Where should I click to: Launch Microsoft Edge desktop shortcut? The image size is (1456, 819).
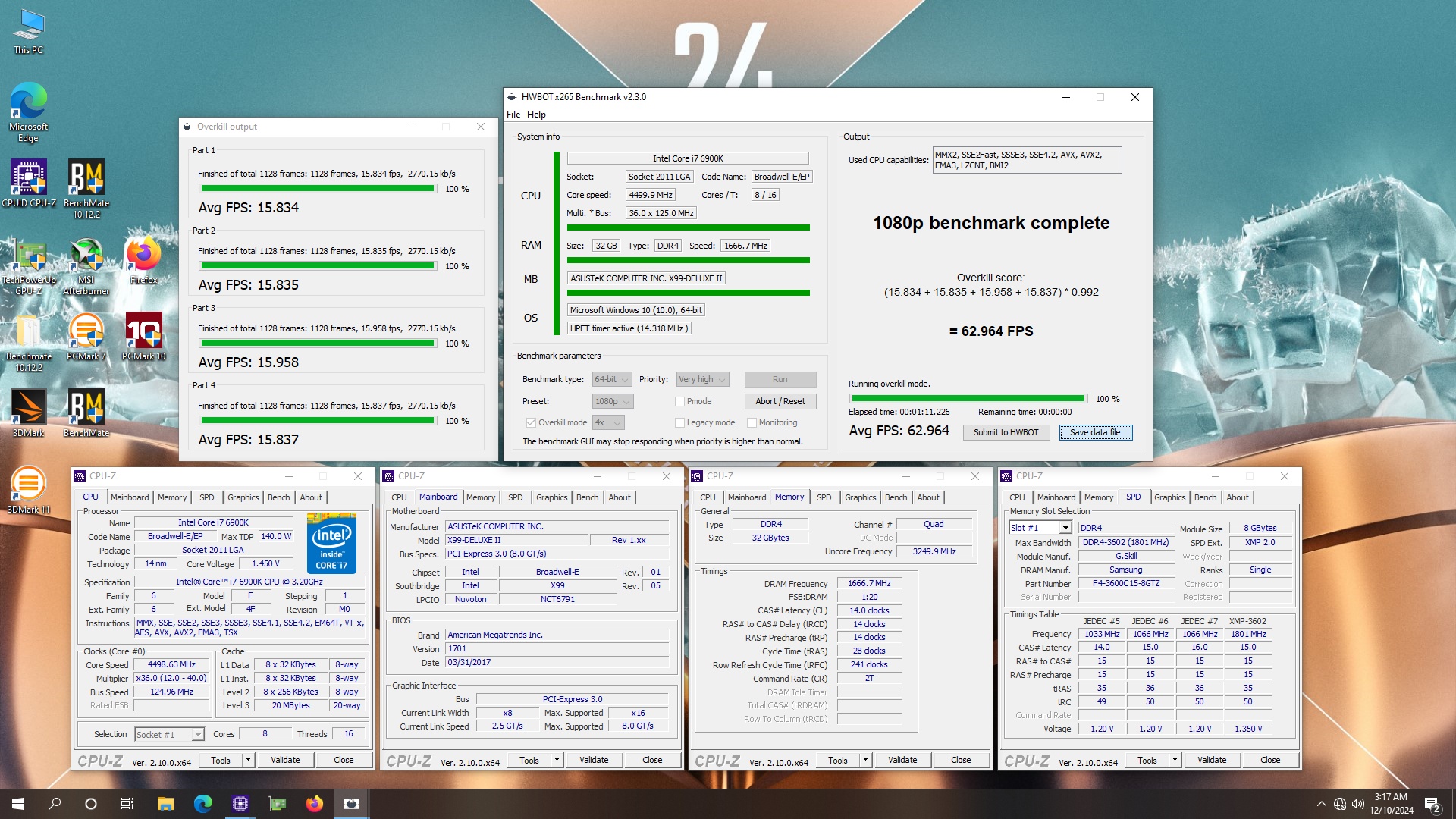pyautogui.click(x=29, y=111)
